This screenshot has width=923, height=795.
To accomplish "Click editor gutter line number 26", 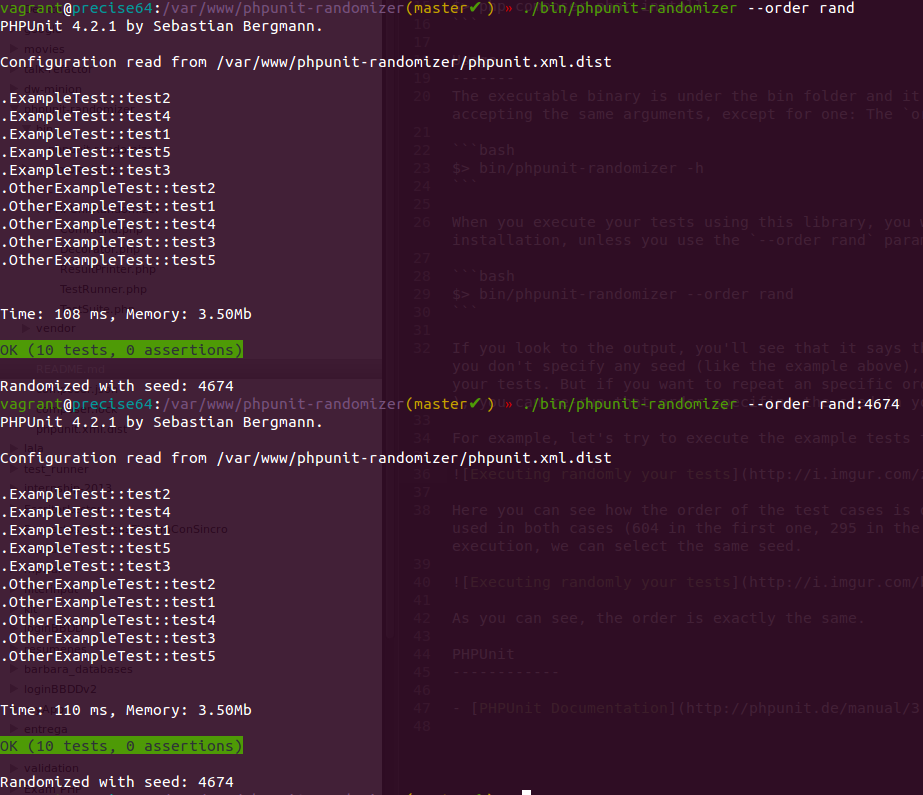I will [422, 222].
